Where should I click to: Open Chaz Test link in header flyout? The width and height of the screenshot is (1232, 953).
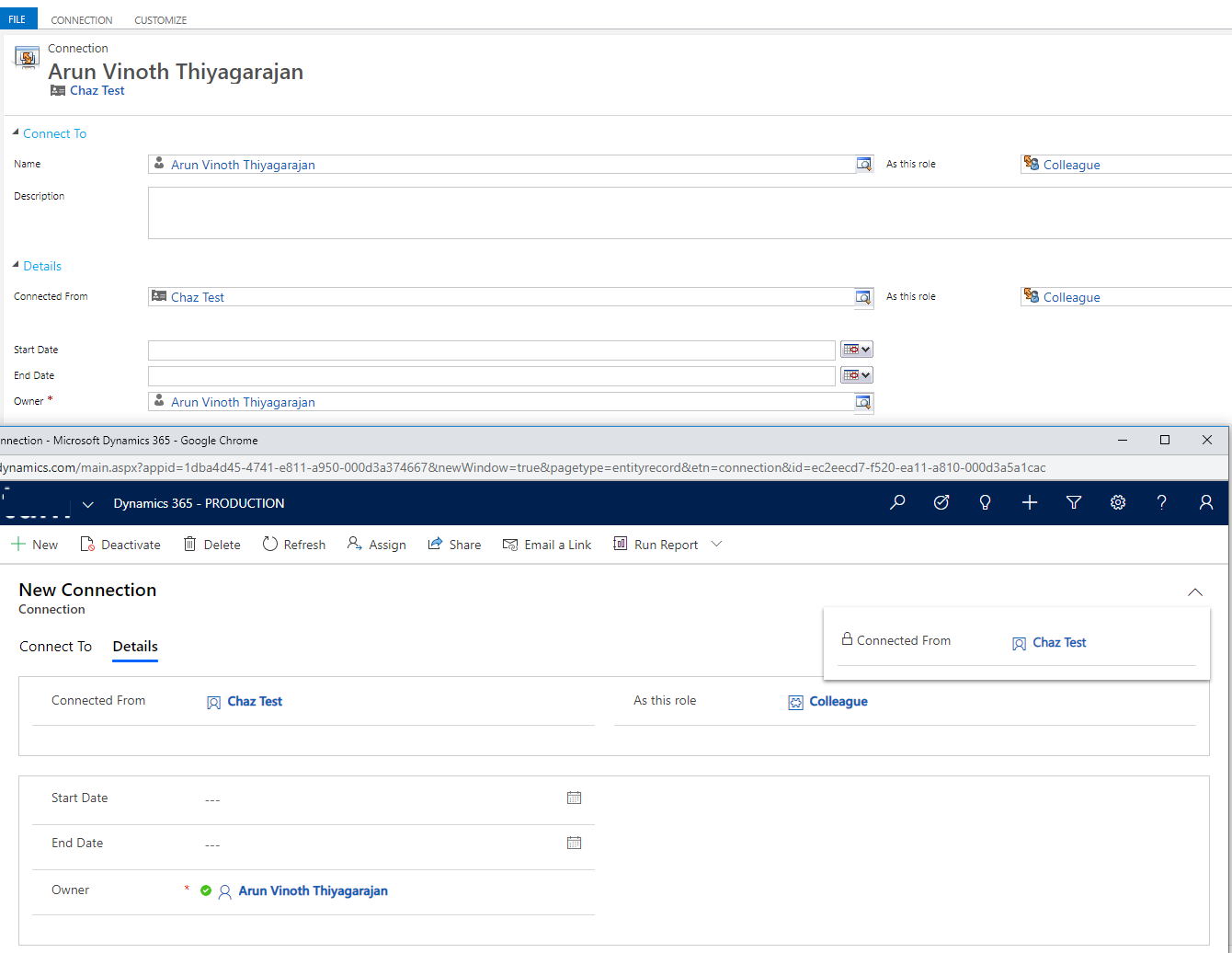(x=1059, y=642)
